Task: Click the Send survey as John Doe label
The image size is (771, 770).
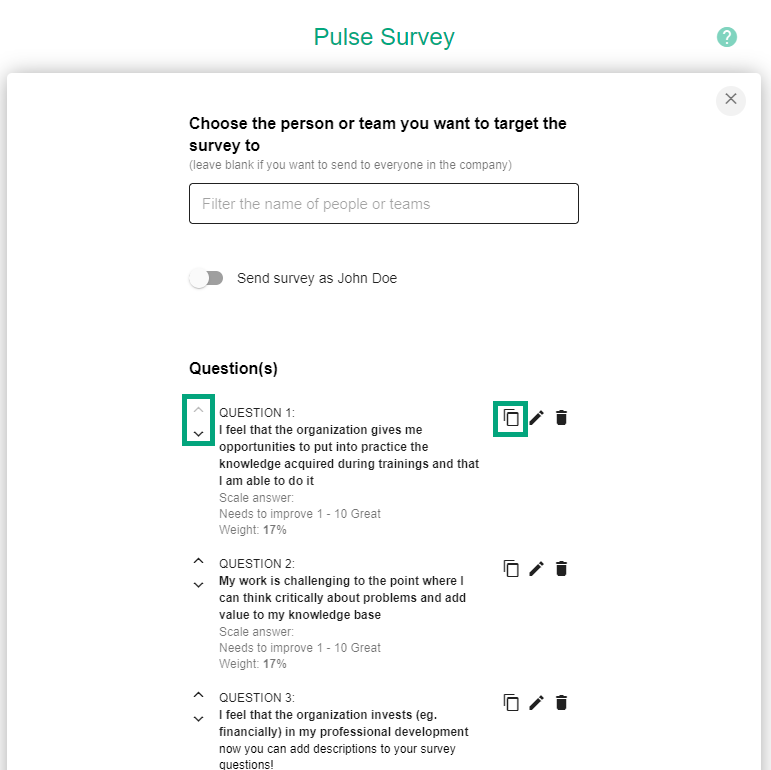Action: [317, 278]
